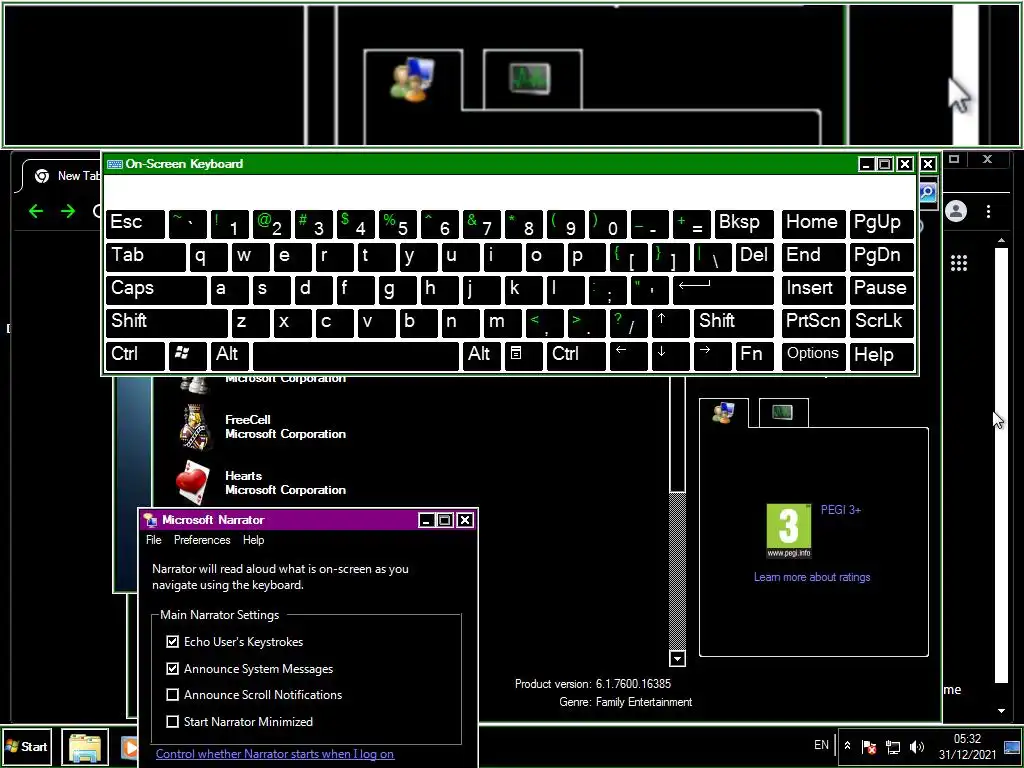The image size is (1024, 768).
Task: Enable Announce Scroll Notifications checkbox
Action: click(172, 694)
